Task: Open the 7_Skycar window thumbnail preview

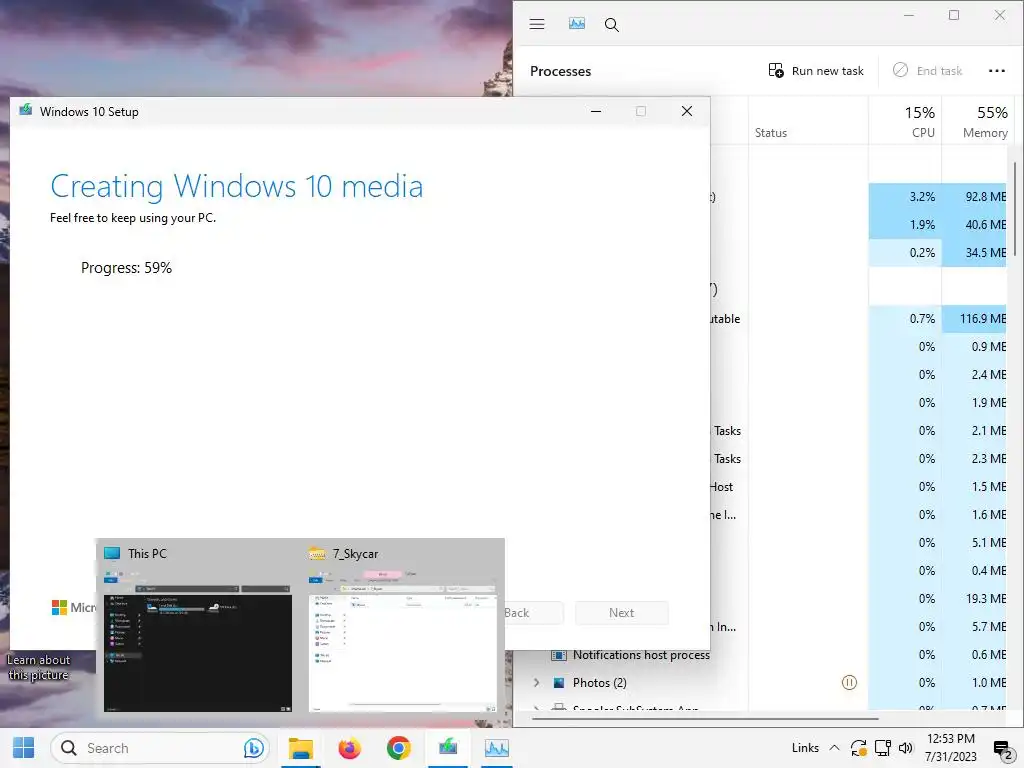Action: click(x=402, y=641)
